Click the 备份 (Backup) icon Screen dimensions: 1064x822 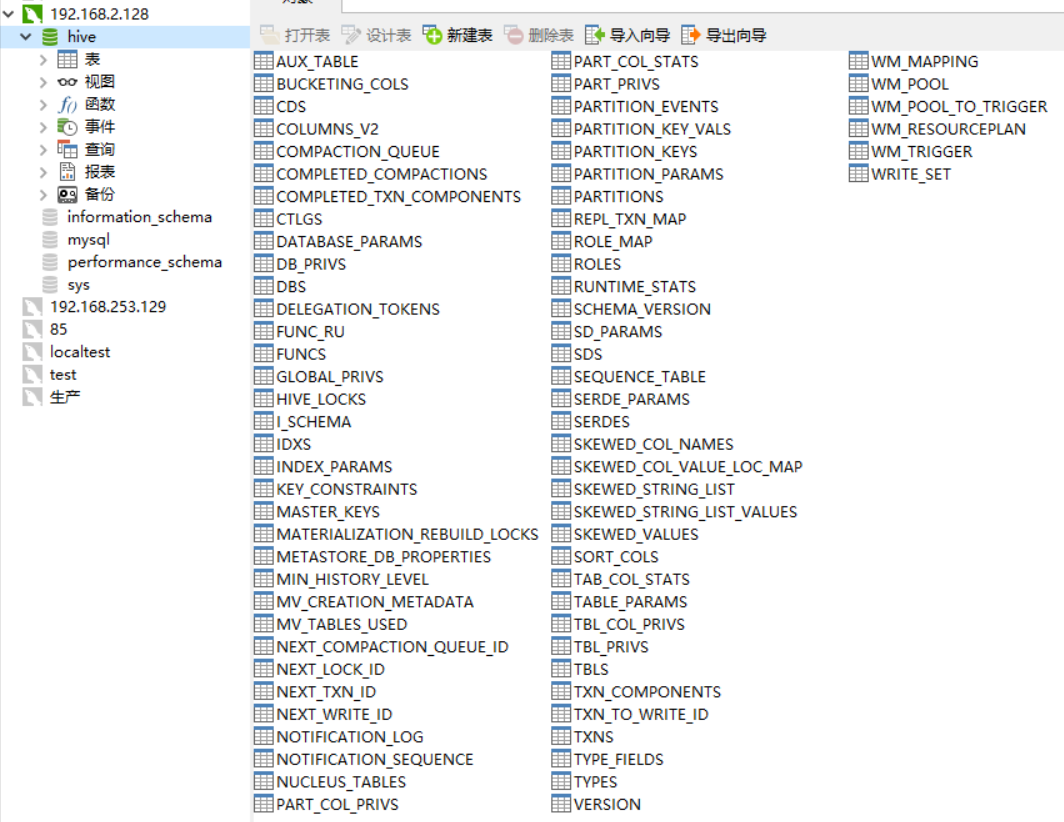point(67,195)
